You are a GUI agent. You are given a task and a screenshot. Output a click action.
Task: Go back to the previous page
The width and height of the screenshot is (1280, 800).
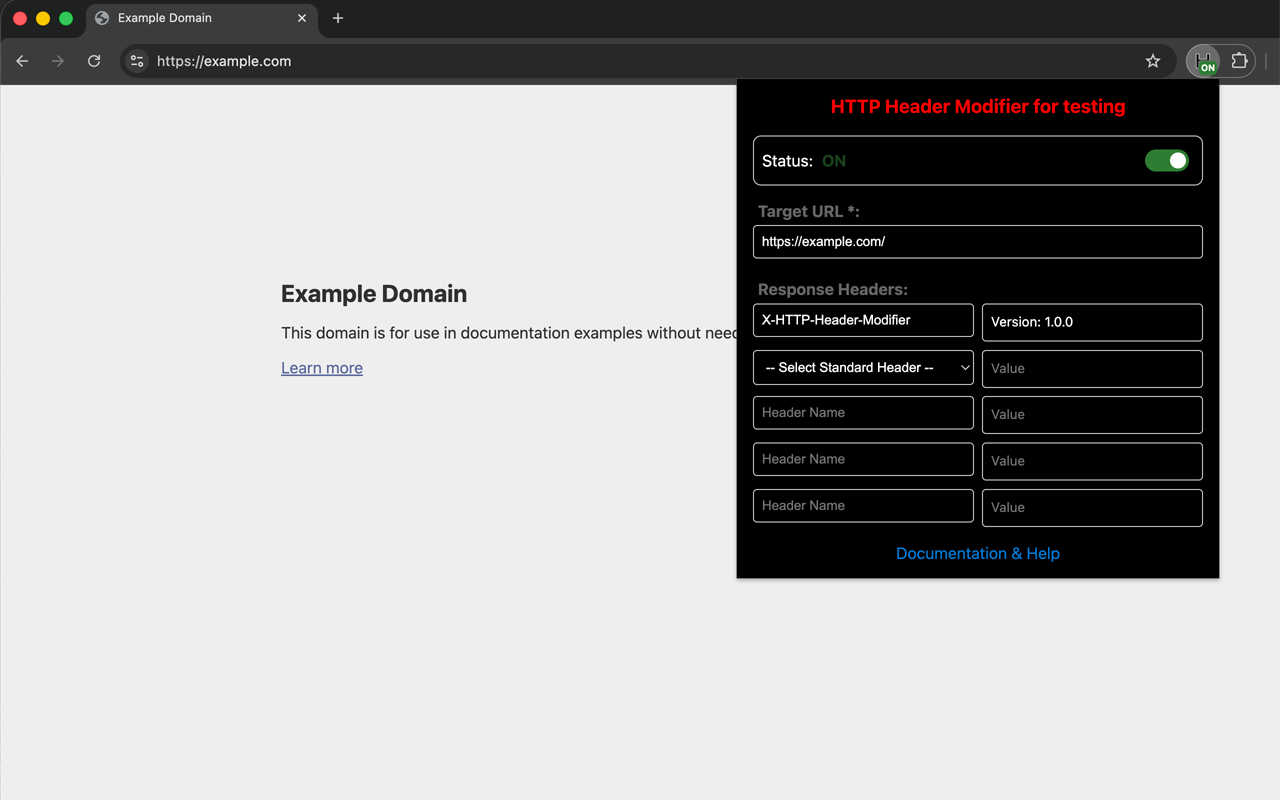click(x=22, y=61)
